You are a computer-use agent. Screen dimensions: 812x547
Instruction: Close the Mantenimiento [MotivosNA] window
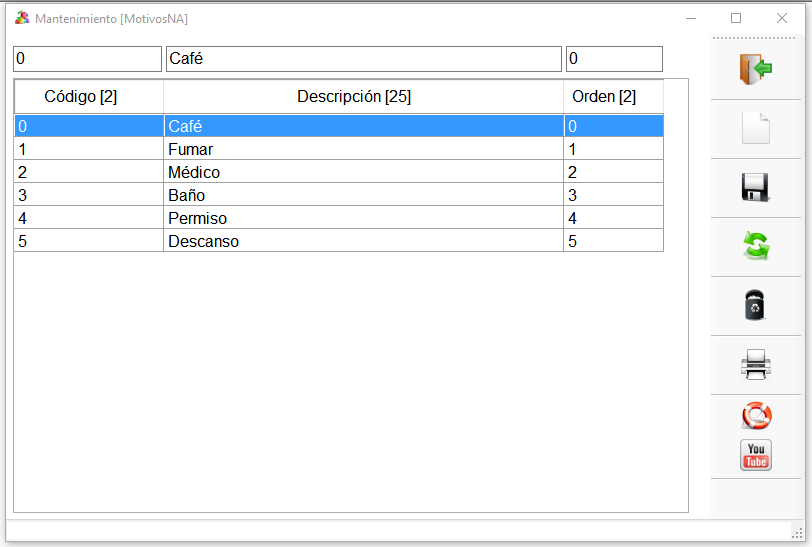[x=781, y=18]
